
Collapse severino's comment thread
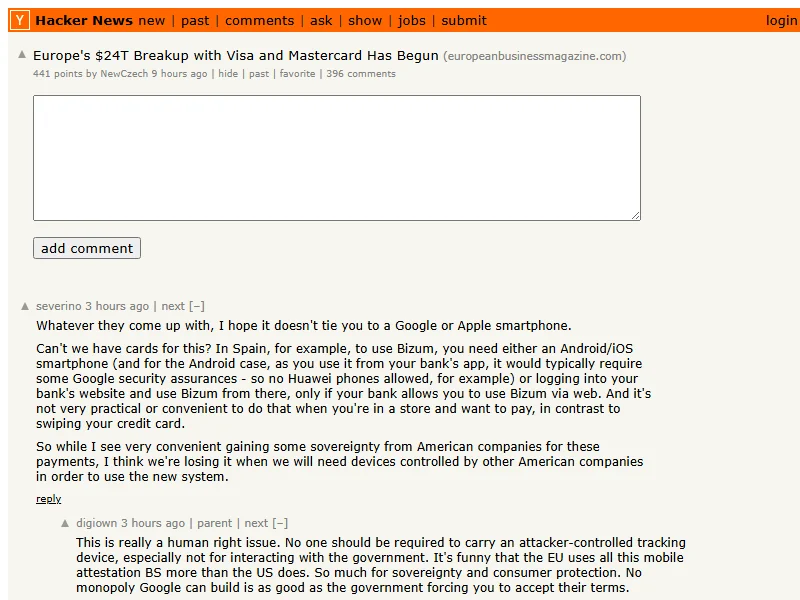click(x=197, y=306)
